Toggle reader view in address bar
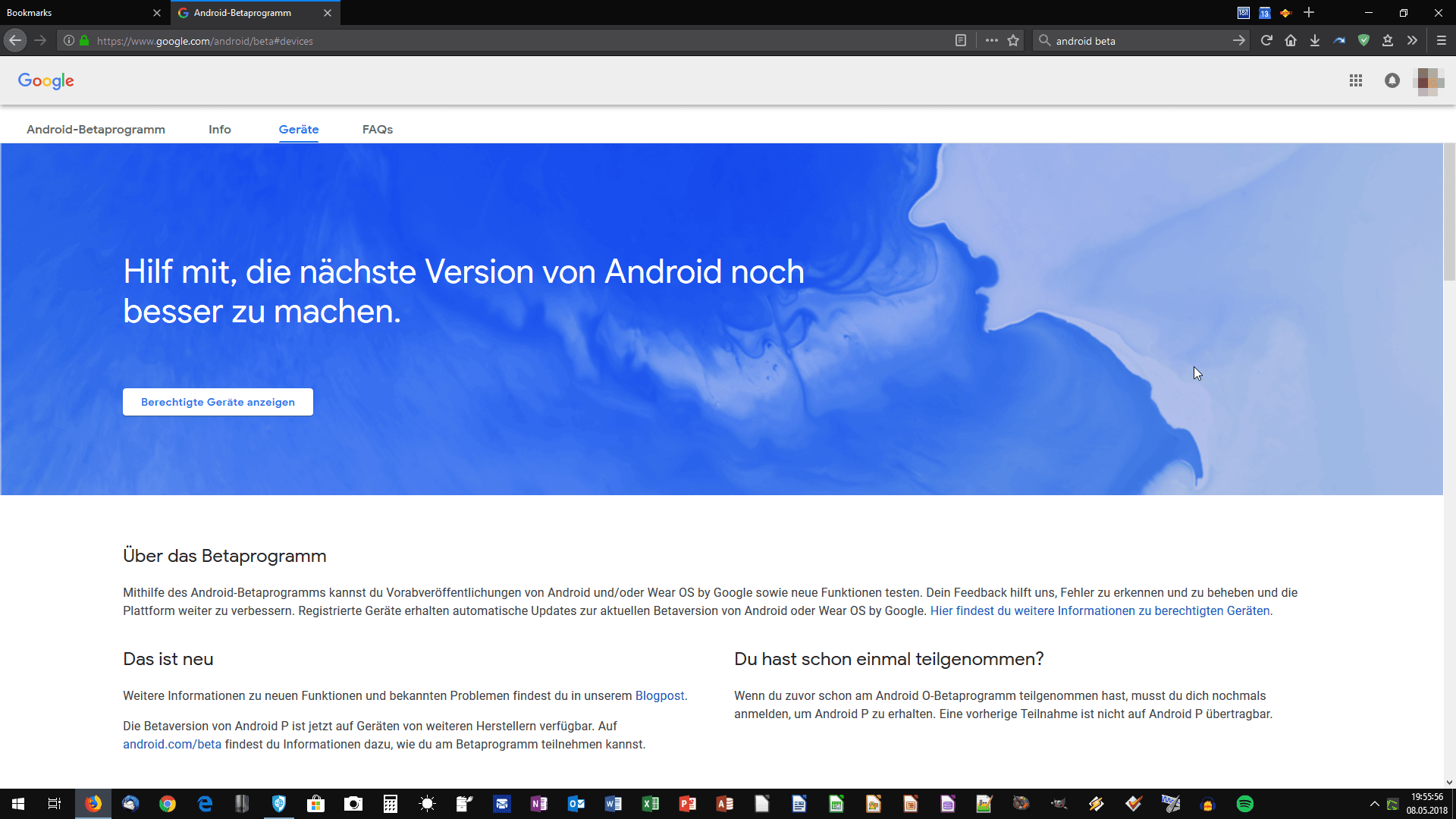 (960, 41)
